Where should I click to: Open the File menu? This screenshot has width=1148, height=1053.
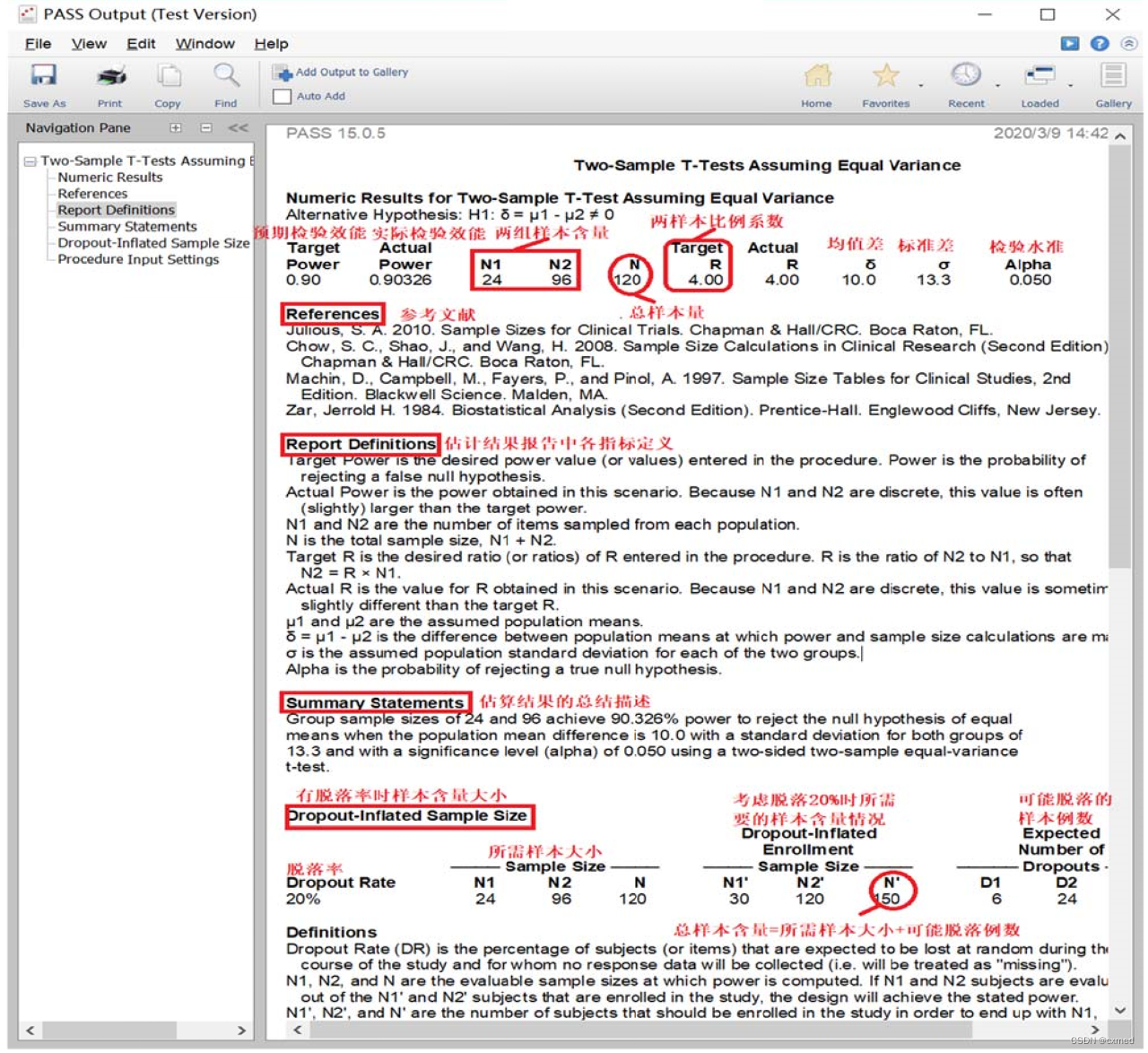pos(38,44)
